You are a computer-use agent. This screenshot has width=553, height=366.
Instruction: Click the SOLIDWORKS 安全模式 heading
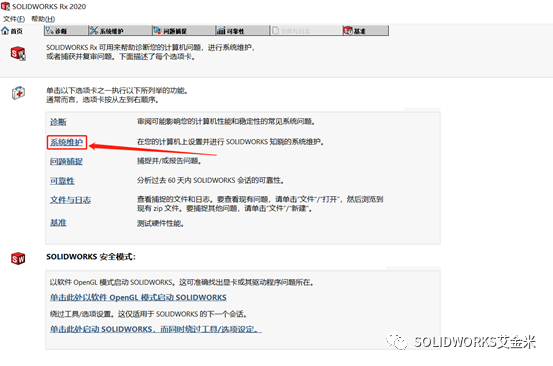91,257
